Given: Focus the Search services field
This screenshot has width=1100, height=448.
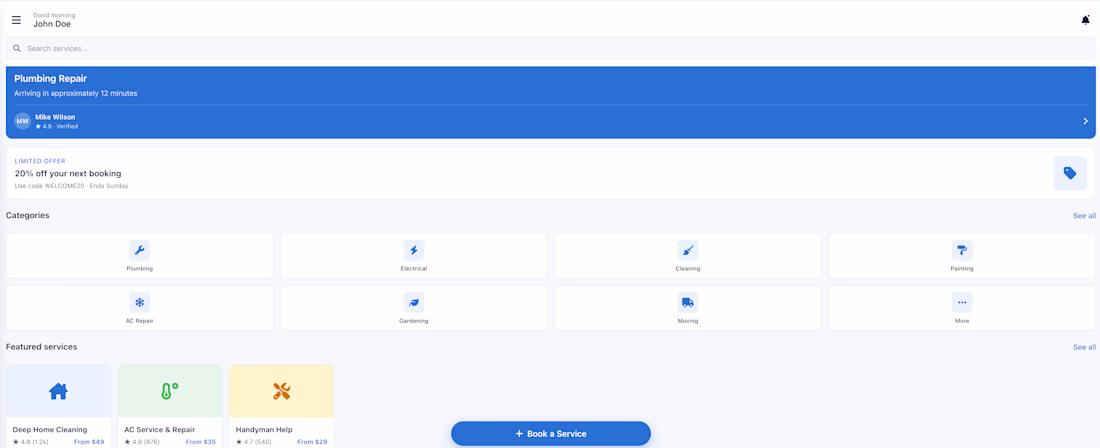Looking at the screenshot, I should pyautogui.click(x=551, y=48).
